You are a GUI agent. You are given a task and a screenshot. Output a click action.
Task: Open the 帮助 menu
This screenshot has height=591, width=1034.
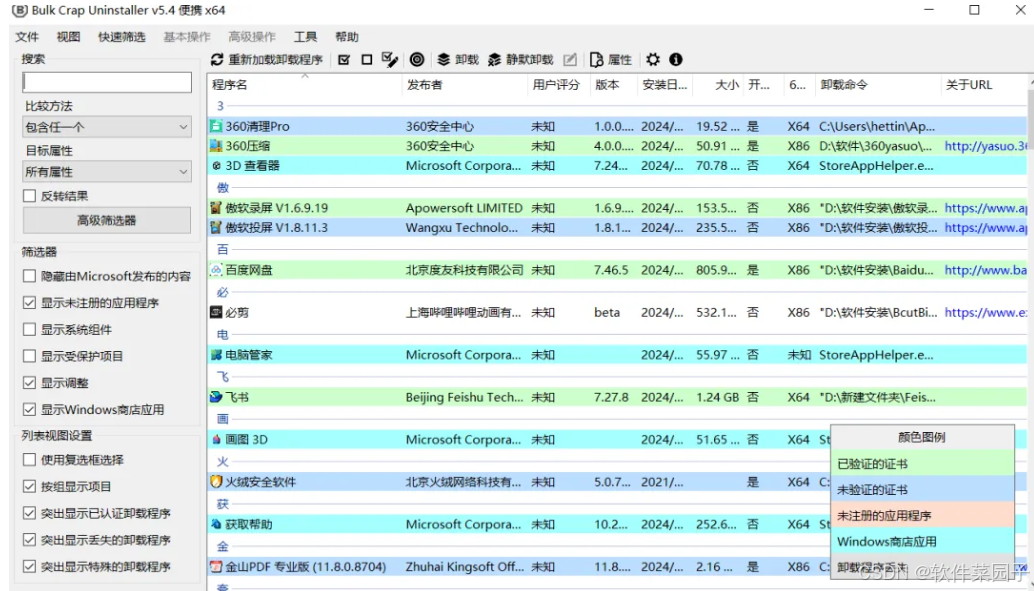click(347, 37)
